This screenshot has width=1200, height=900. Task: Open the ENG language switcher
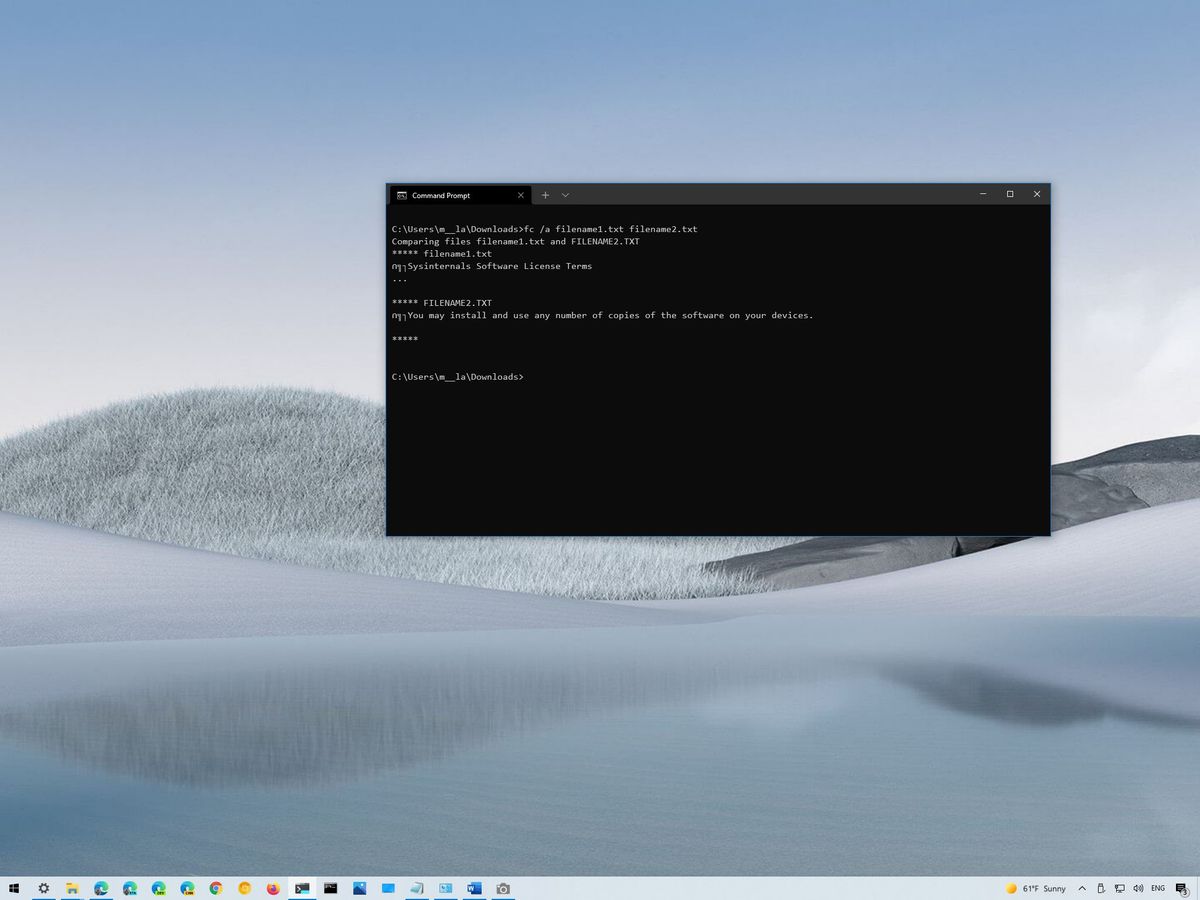click(1158, 888)
